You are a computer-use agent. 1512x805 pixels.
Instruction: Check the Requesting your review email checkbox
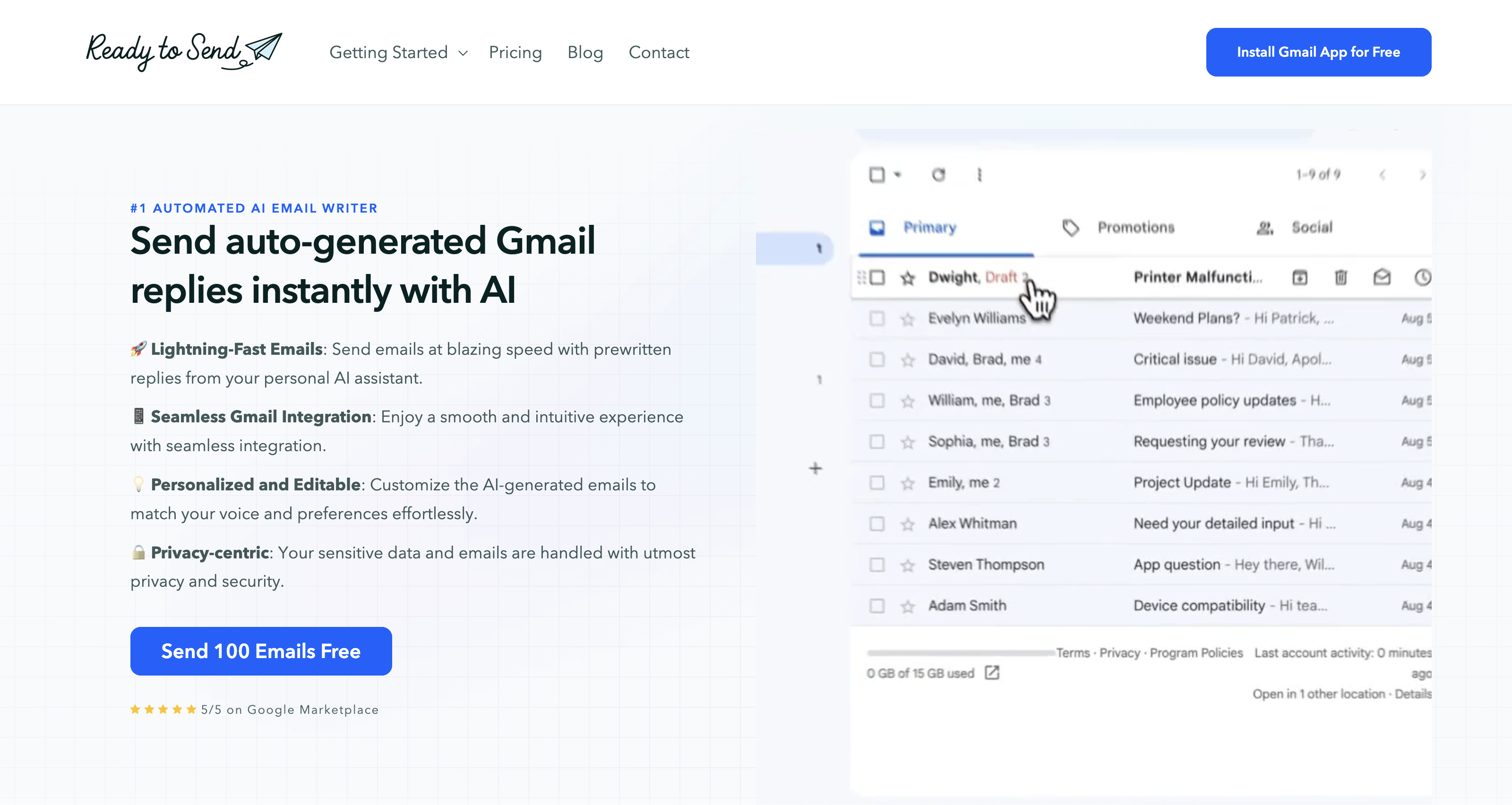point(877,441)
